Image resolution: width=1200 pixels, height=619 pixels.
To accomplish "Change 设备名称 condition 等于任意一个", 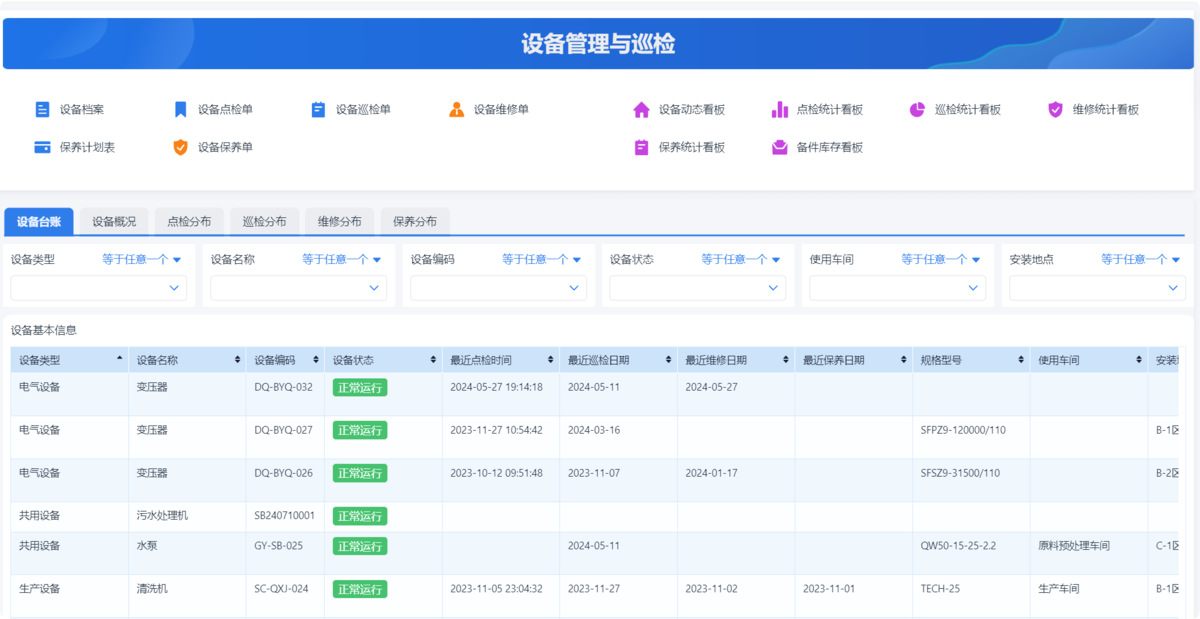I will 342,259.
